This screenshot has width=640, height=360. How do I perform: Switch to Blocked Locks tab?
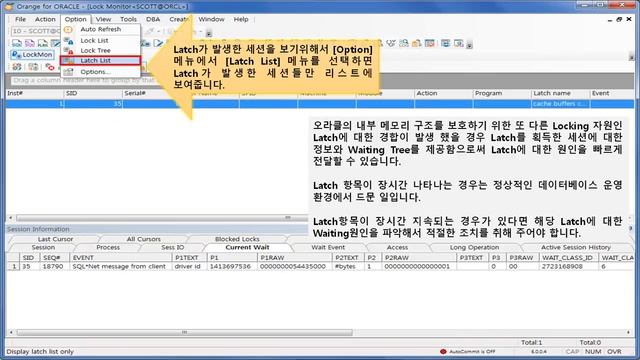click(x=237, y=239)
